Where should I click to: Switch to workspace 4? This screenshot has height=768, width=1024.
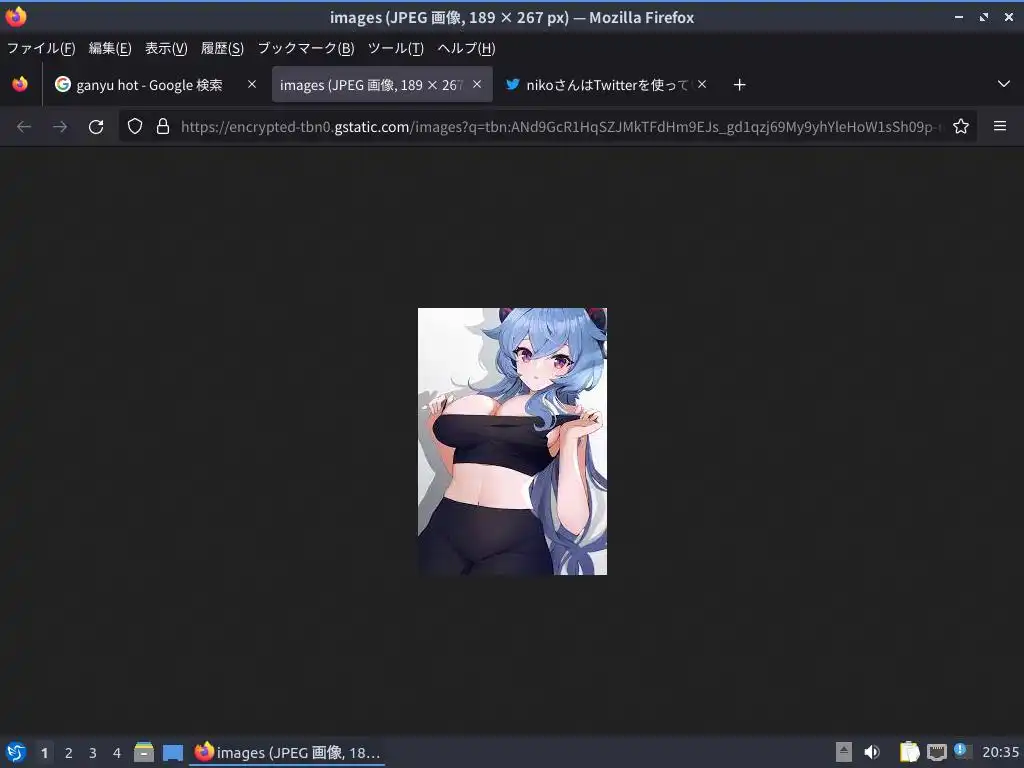point(117,753)
